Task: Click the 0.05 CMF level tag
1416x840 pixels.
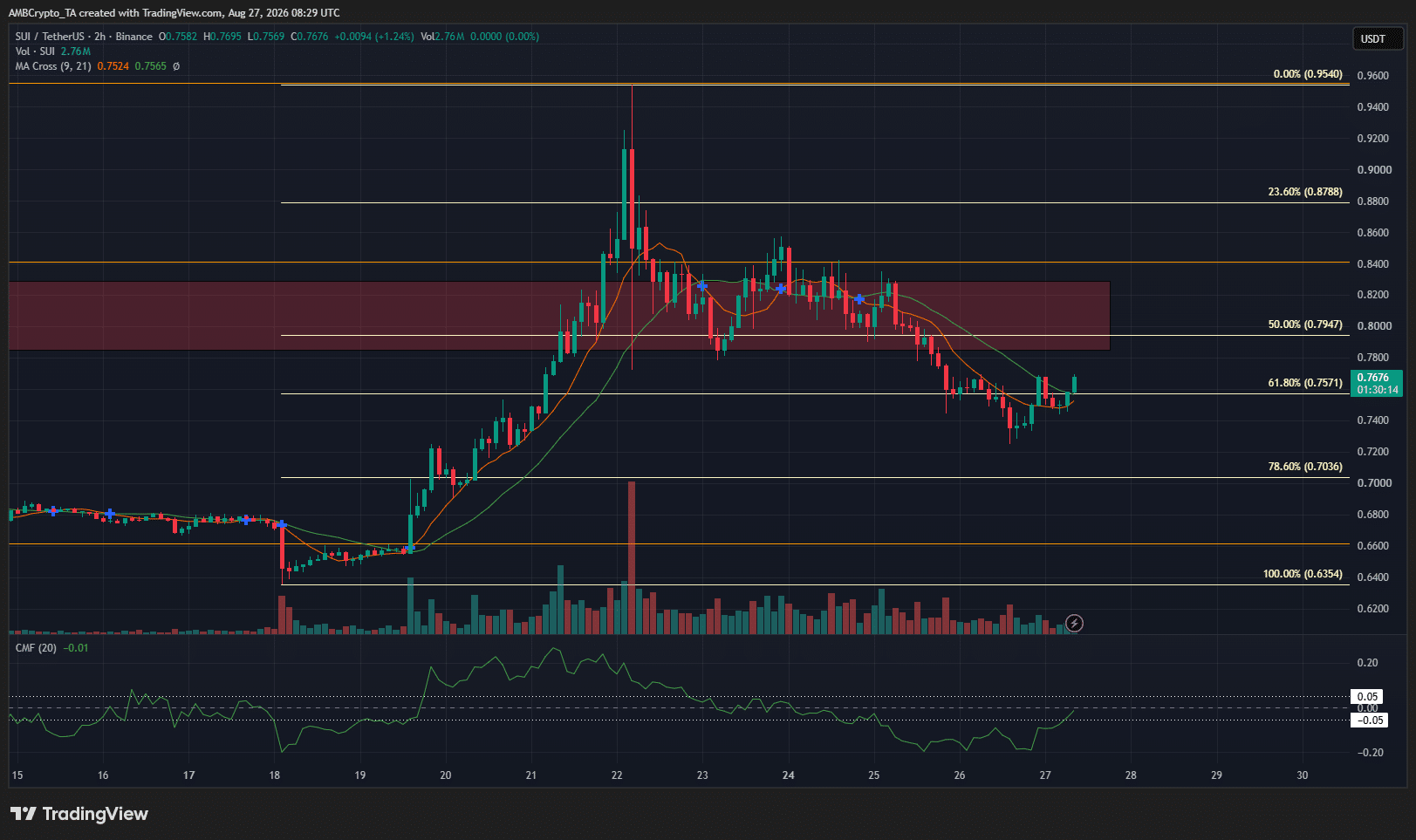Action: 1367,697
